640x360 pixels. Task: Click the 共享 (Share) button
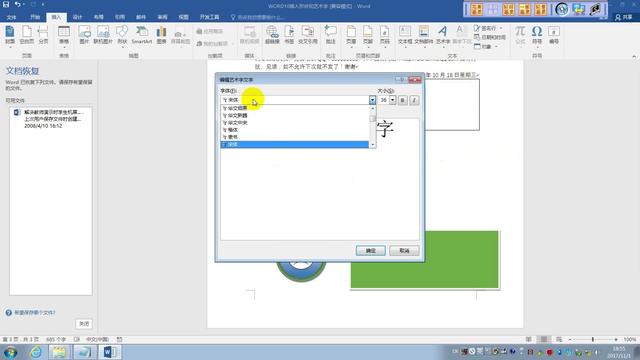click(624, 17)
